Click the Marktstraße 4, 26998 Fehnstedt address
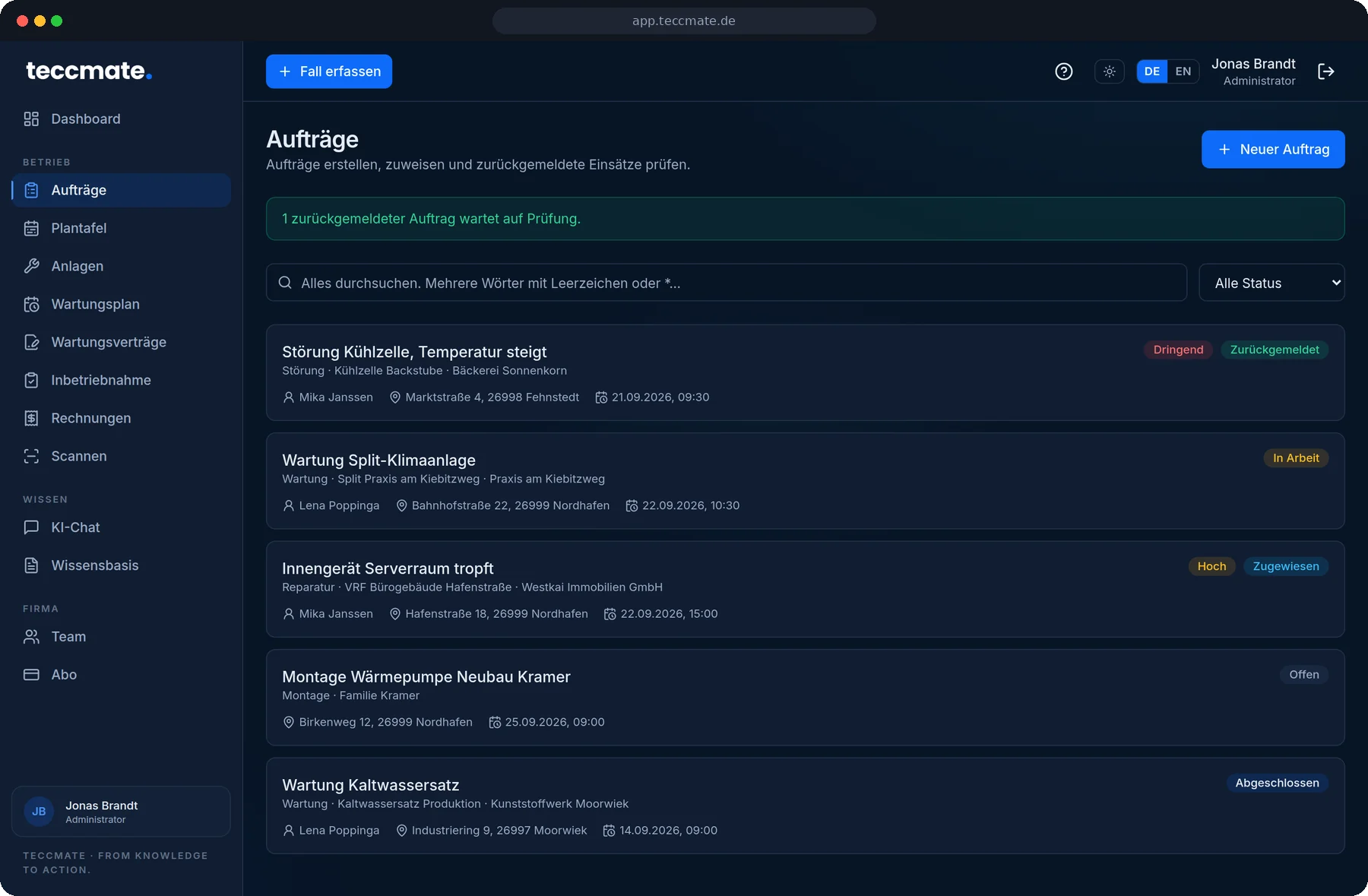This screenshot has height=896, width=1368. (x=492, y=397)
